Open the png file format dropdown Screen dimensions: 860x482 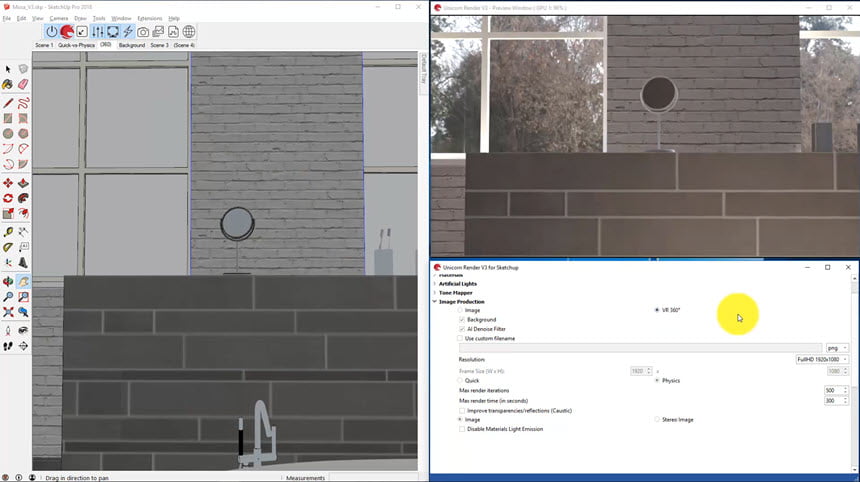tap(838, 348)
